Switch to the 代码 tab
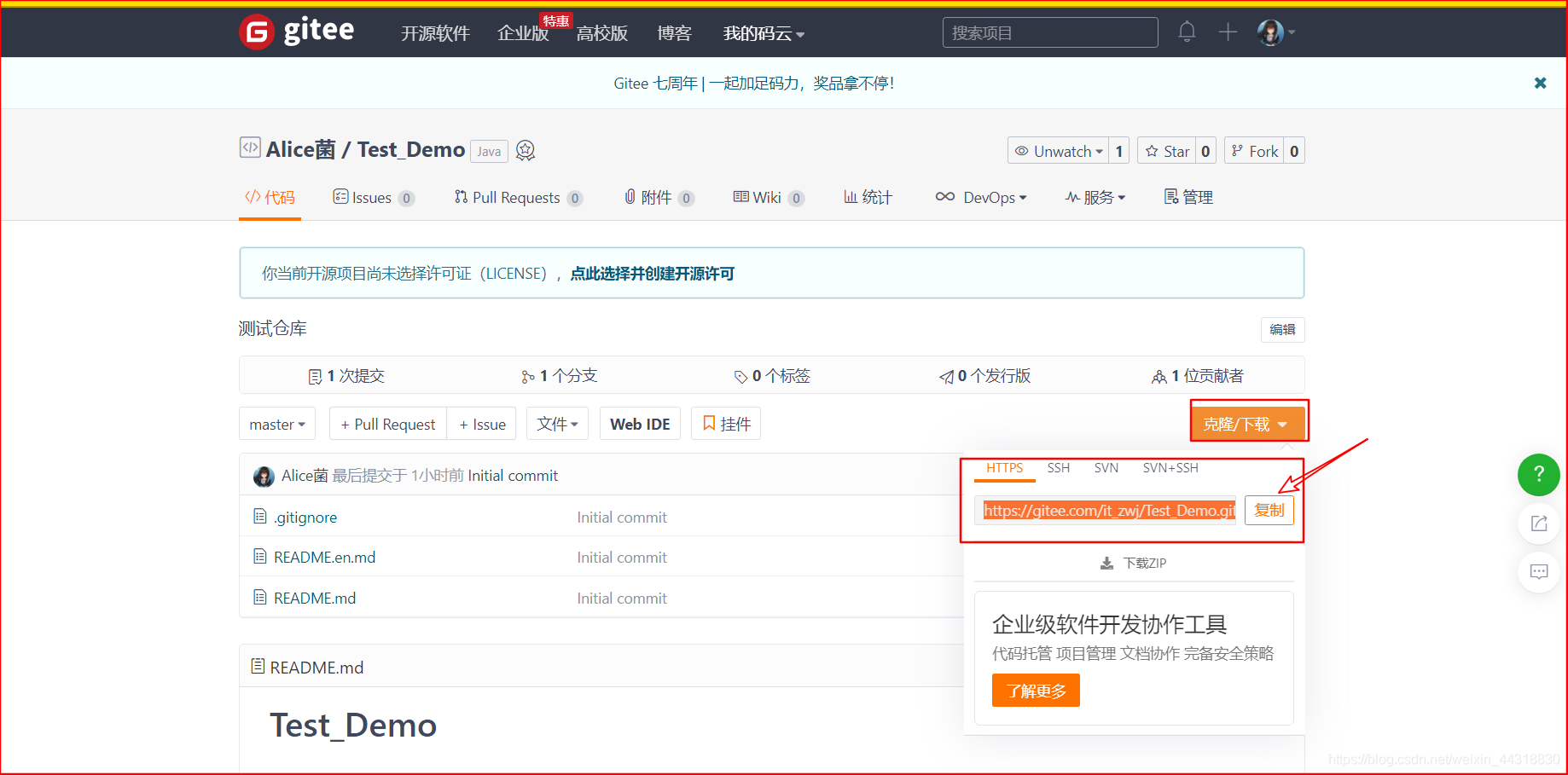 (x=270, y=197)
